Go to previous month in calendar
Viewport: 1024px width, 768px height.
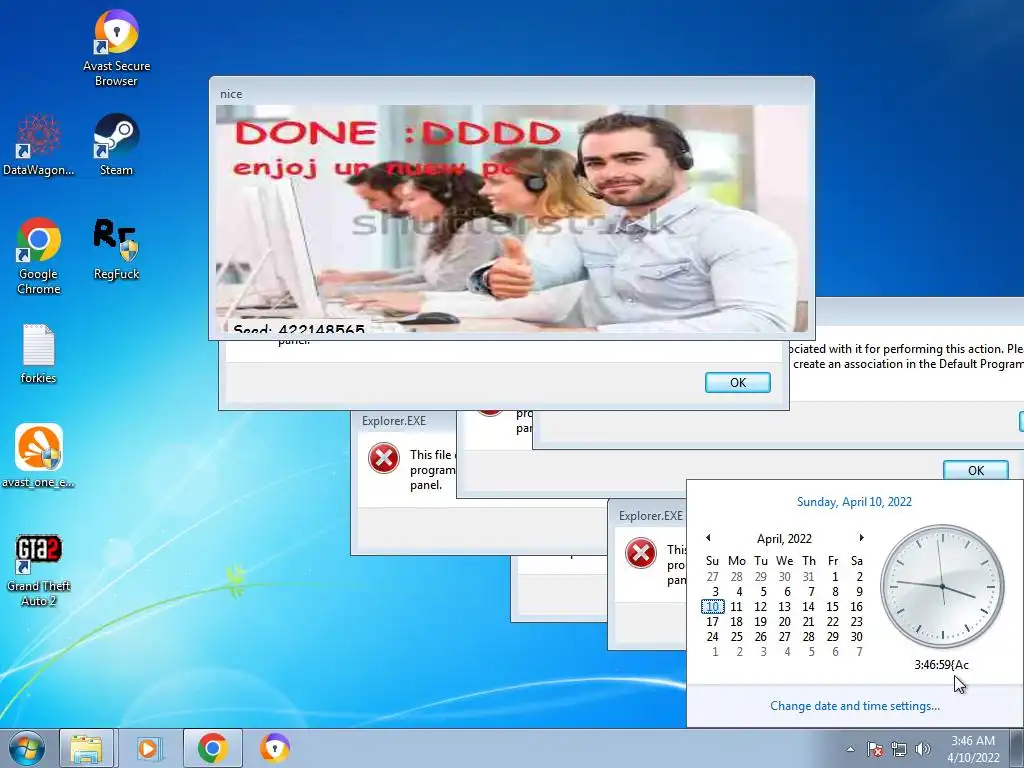click(708, 537)
